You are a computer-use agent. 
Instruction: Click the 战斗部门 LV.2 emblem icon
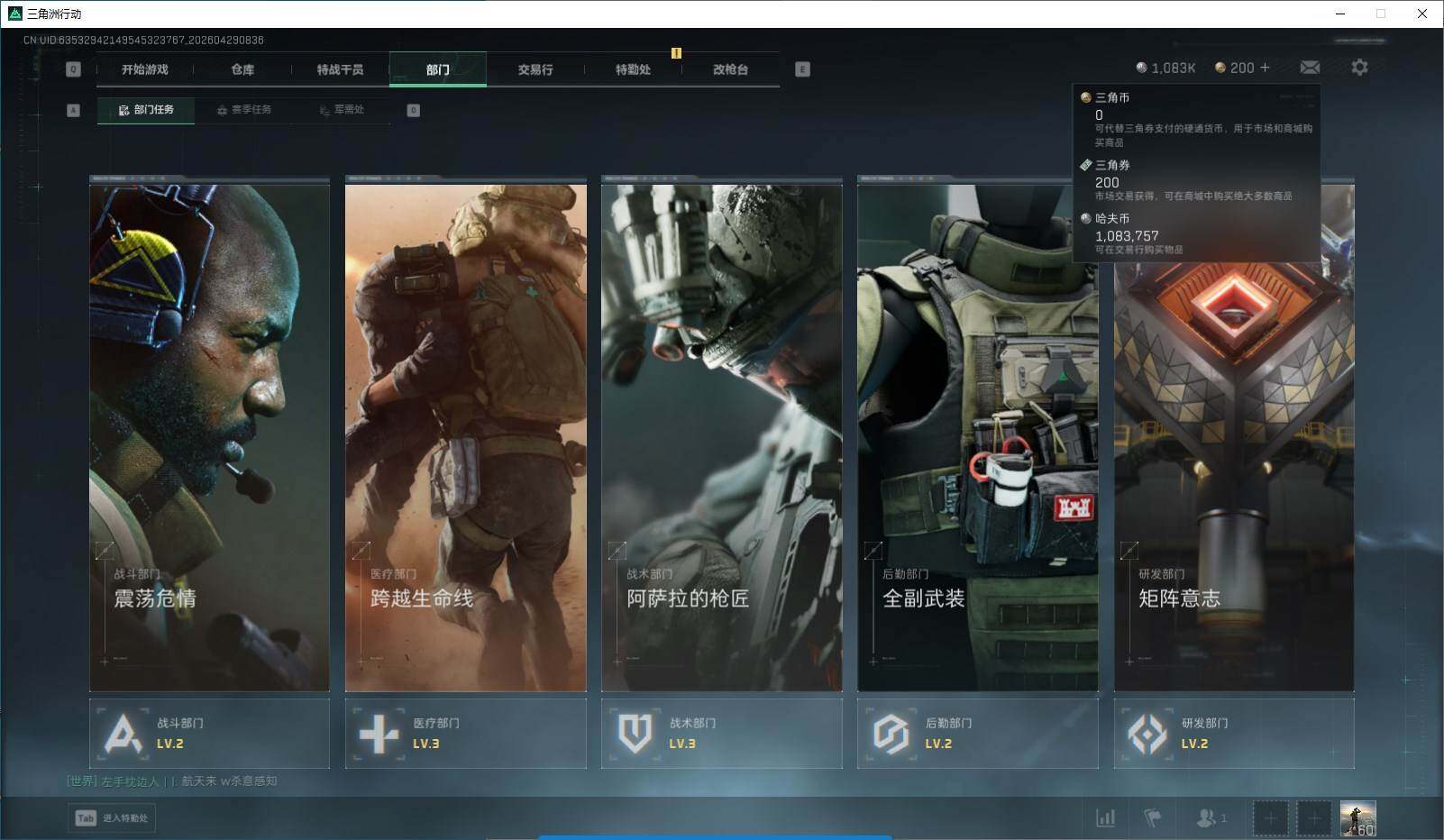tap(123, 734)
